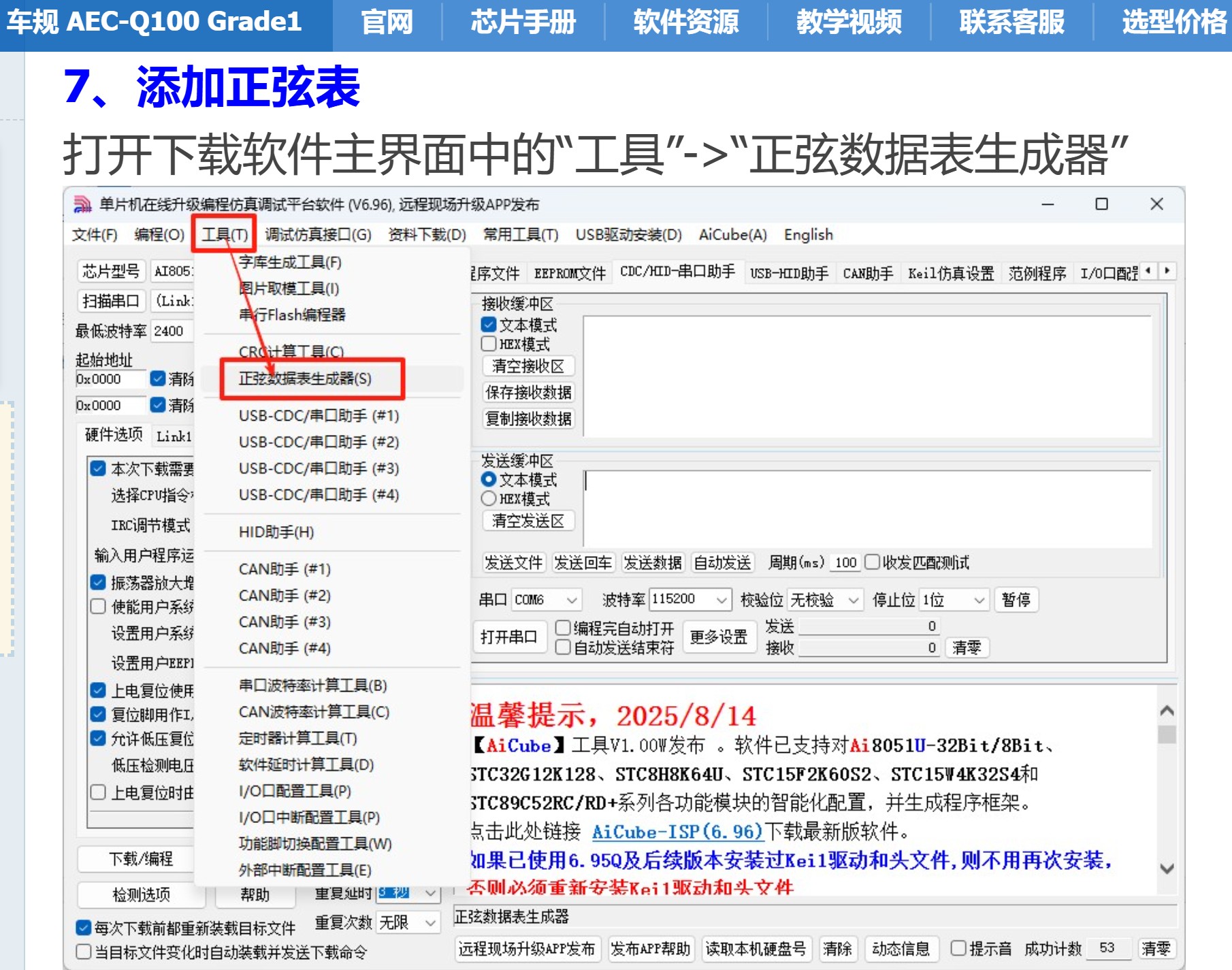1232x970 pixels.
Task: Click the application icon in the title bar
Action: 83,204
